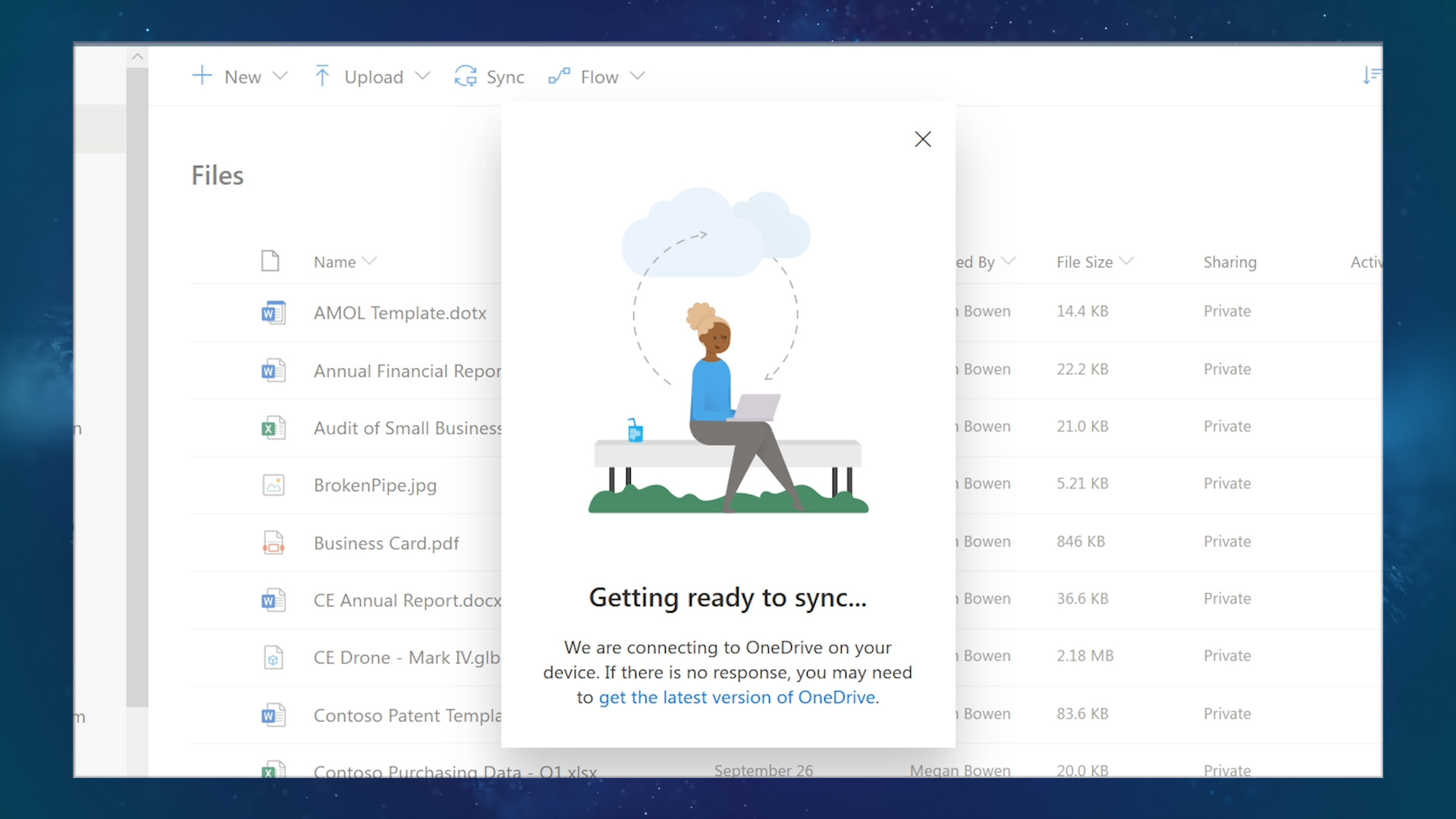Click the 3D model icon for CE Drone

273,657
